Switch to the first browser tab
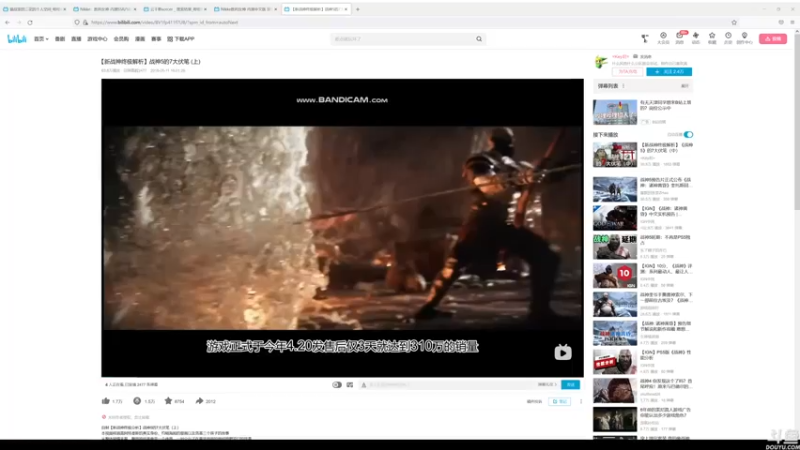 (x=35, y=9)
